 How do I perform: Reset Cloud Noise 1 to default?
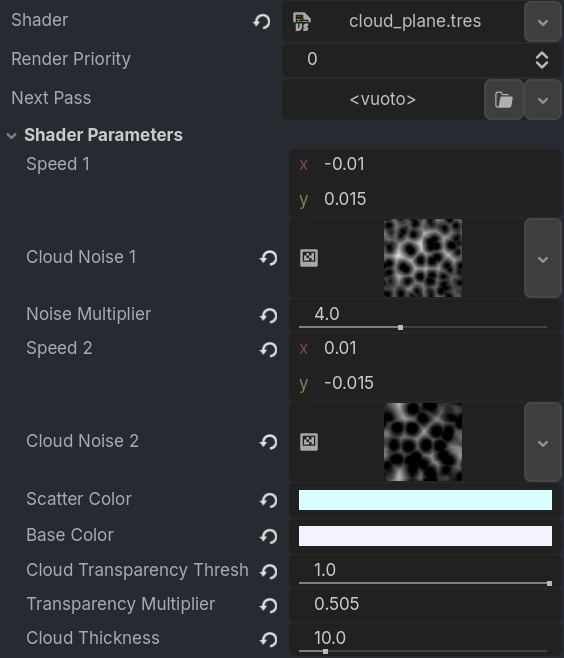pos(269,258)
